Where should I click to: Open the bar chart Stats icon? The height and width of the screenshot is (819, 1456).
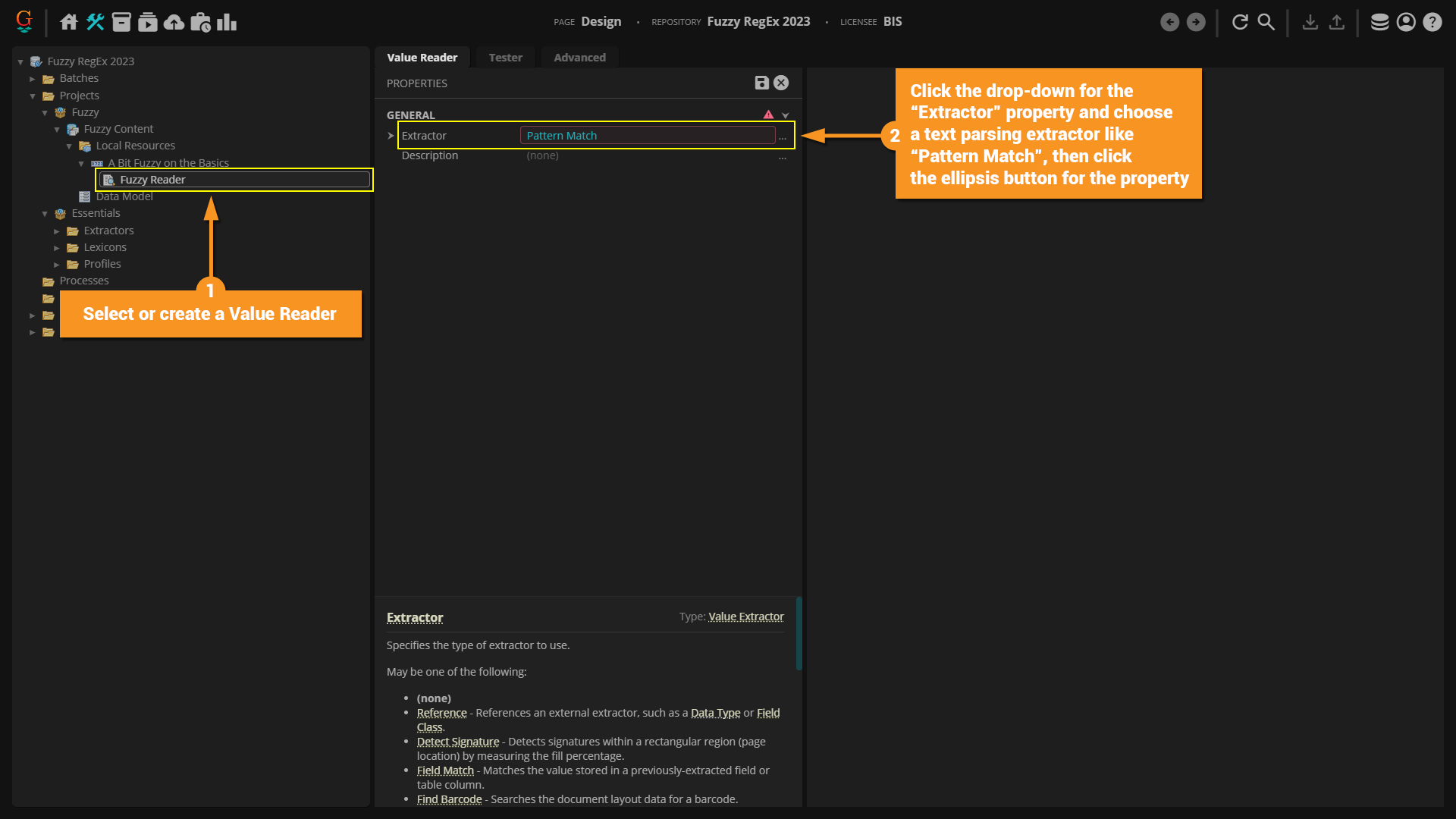[227, 22]
